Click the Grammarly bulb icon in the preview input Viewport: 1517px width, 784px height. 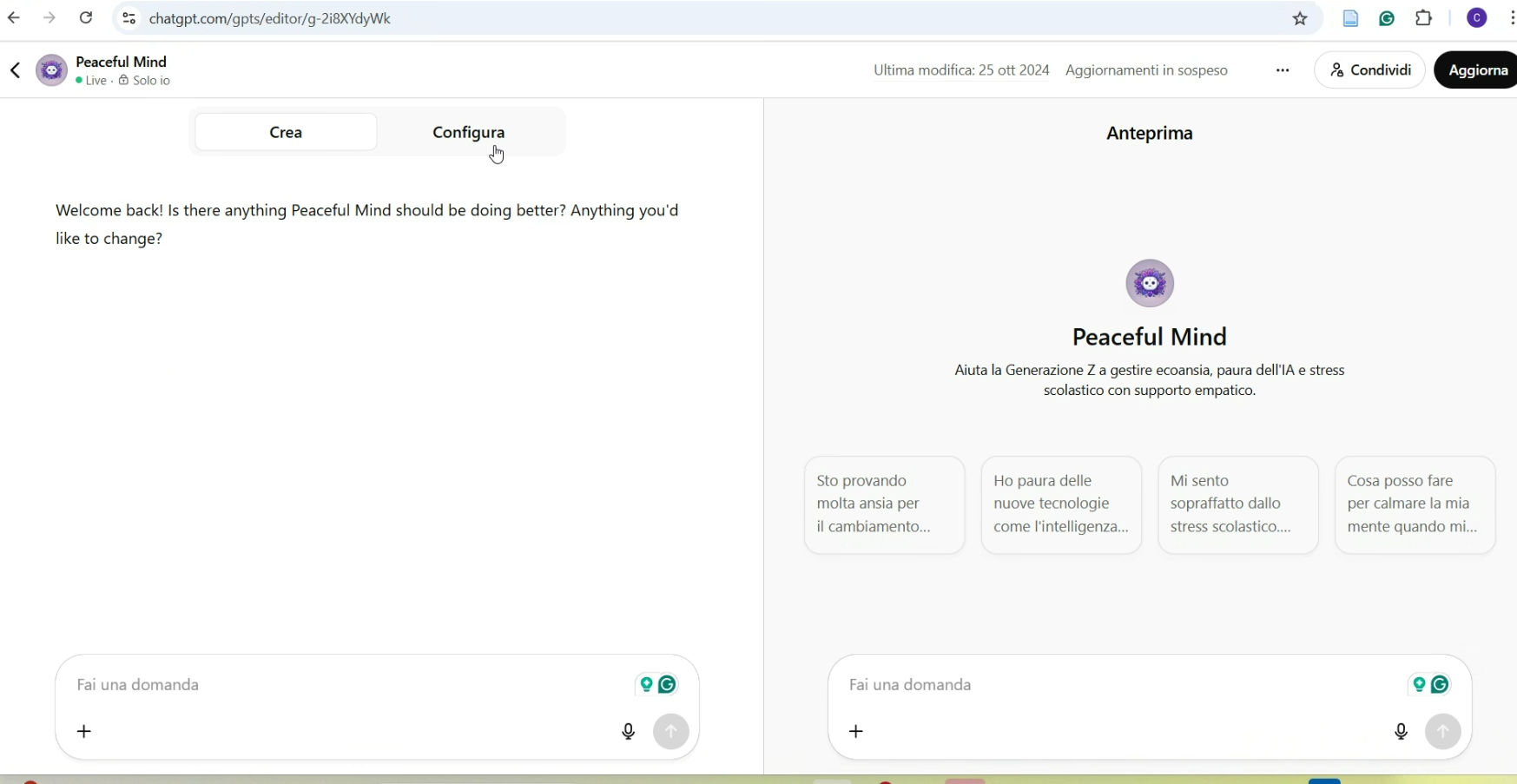pyautogui.click(x=1419, y=685)
